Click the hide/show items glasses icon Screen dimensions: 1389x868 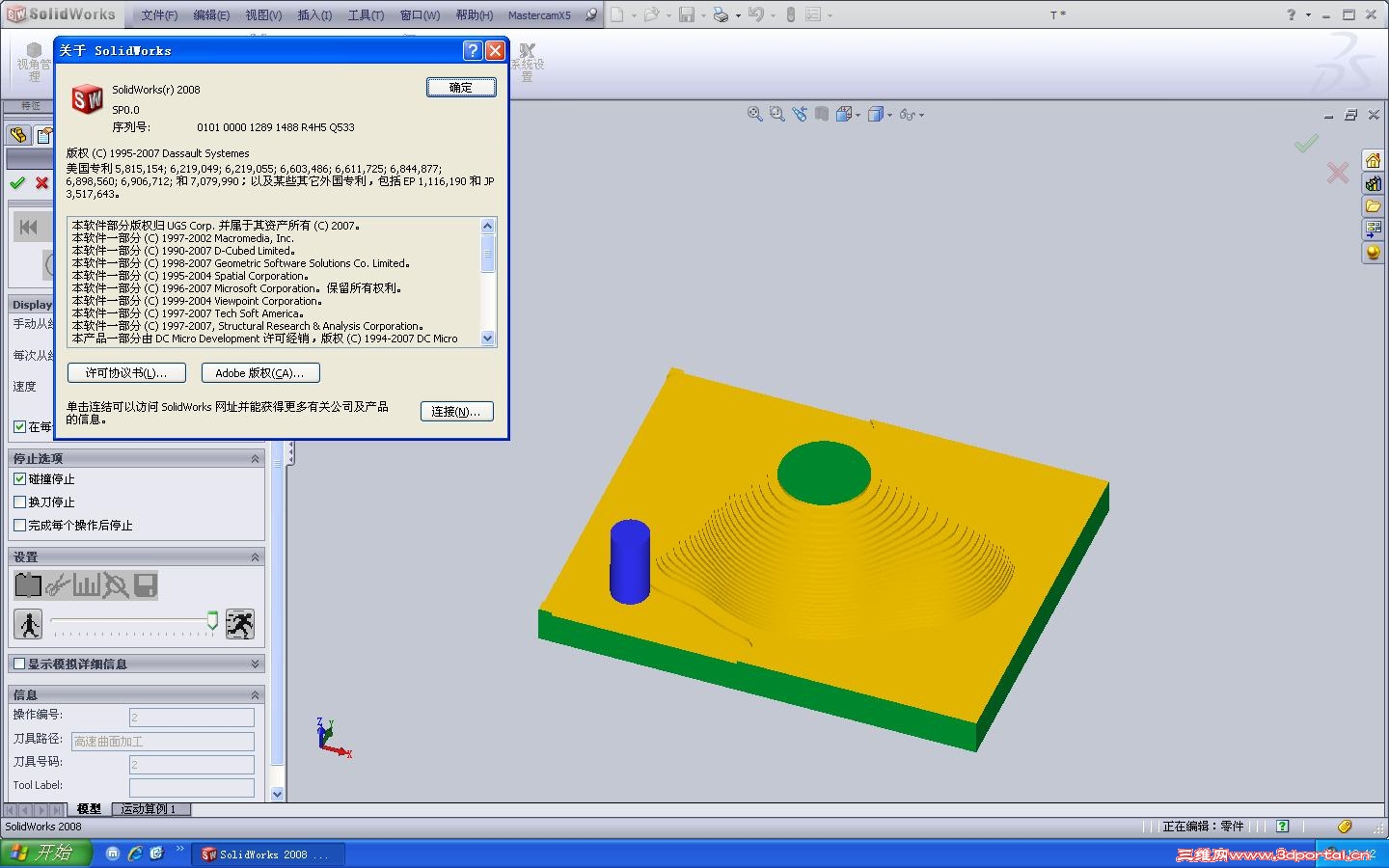coord(907,114)
